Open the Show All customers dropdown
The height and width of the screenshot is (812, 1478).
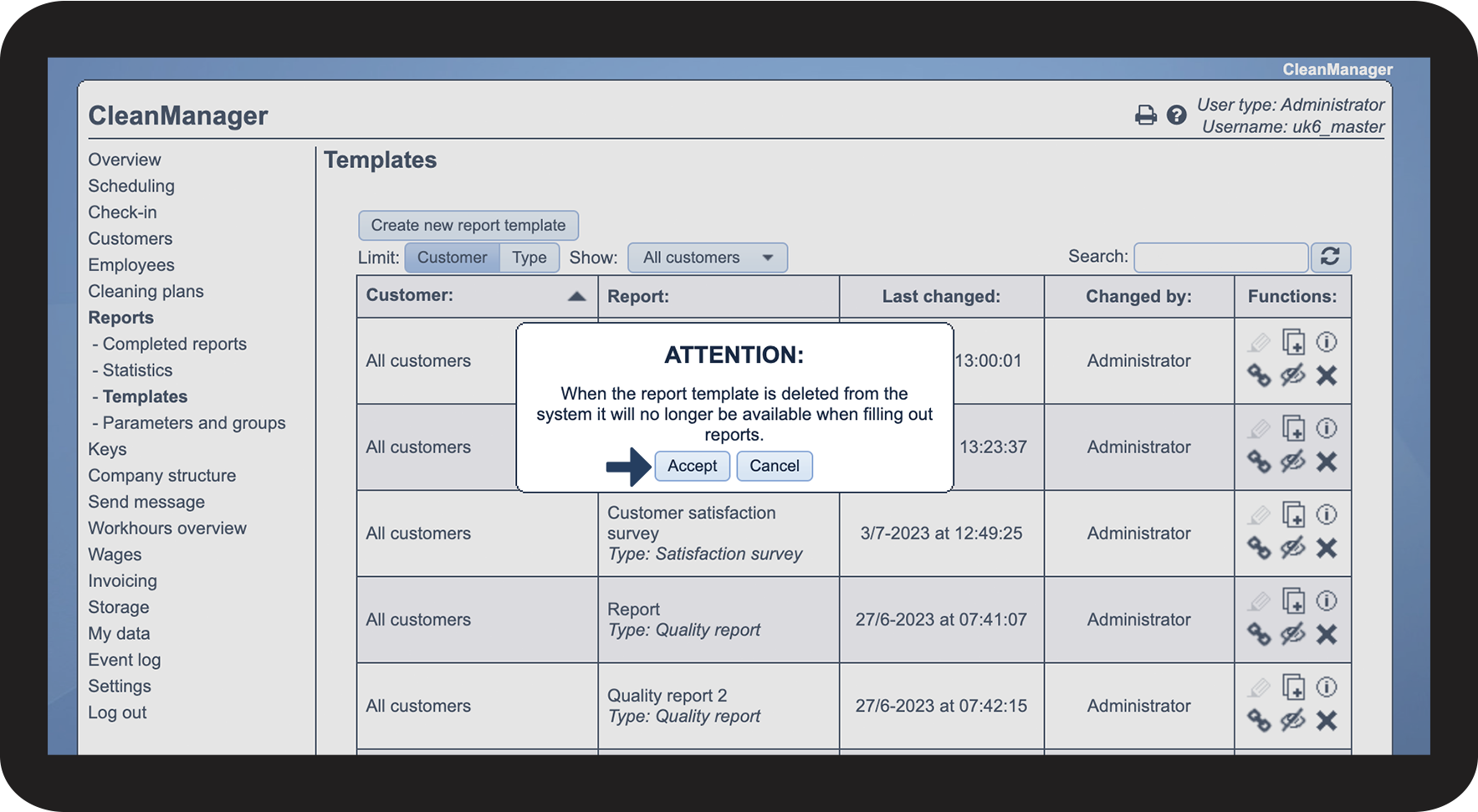(x=708, y=258)
